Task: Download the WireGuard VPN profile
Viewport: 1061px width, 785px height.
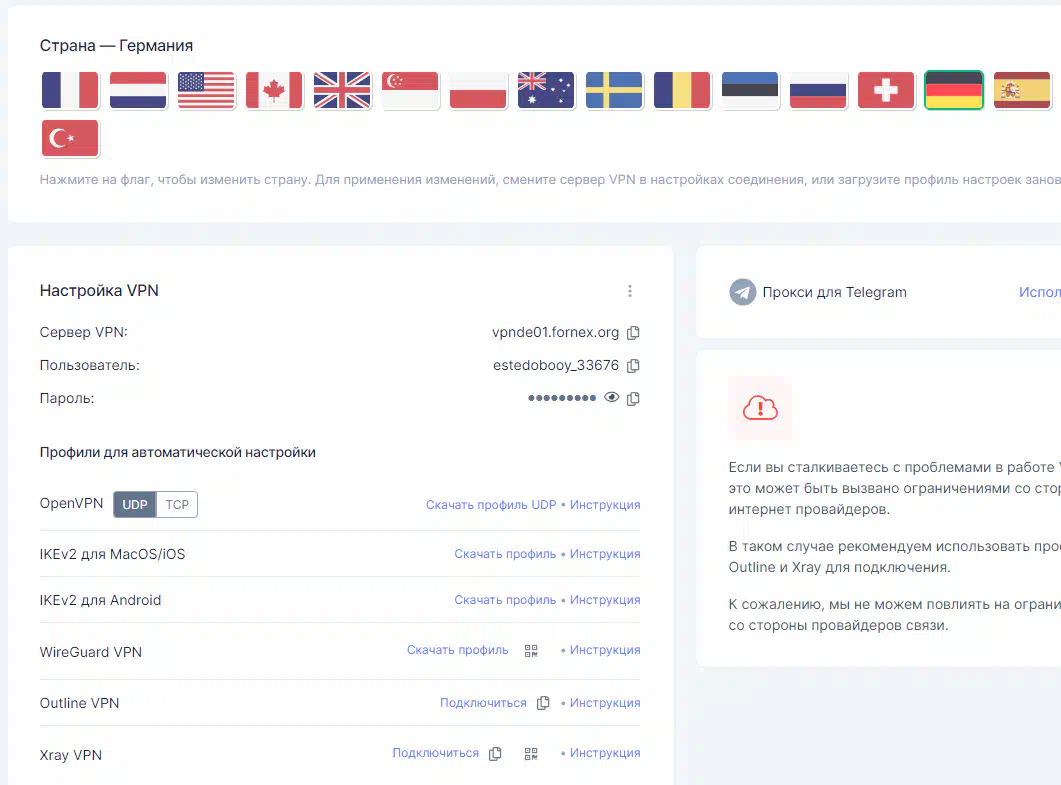Action: [457, 650]
